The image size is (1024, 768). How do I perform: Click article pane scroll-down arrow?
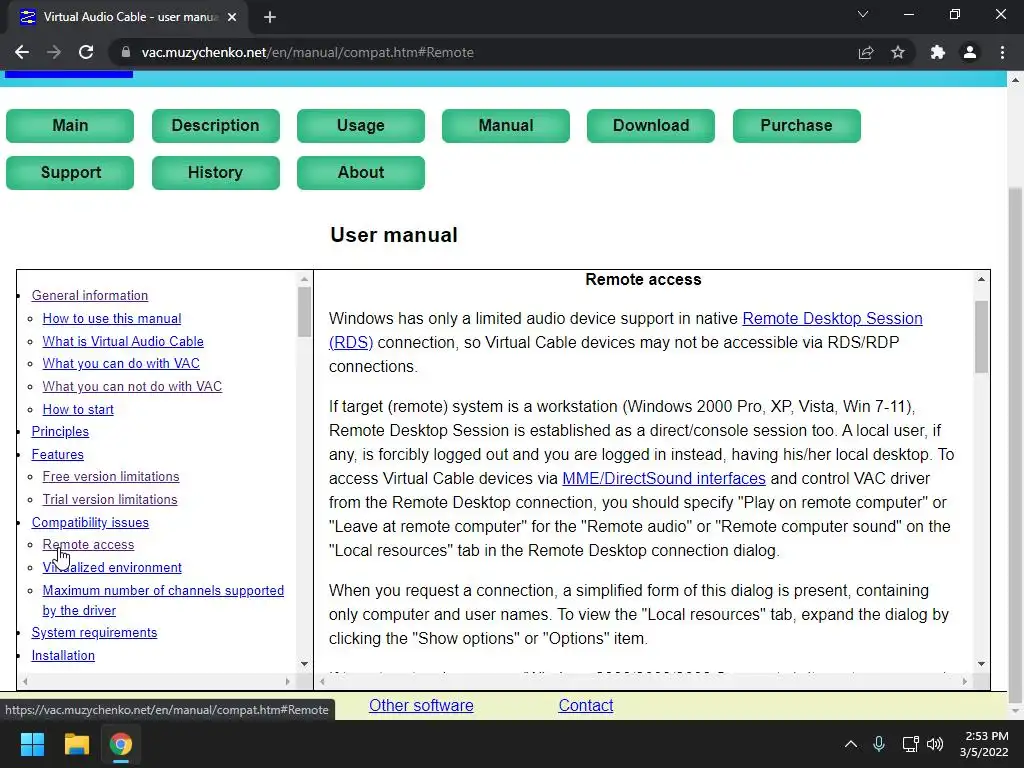981,664
